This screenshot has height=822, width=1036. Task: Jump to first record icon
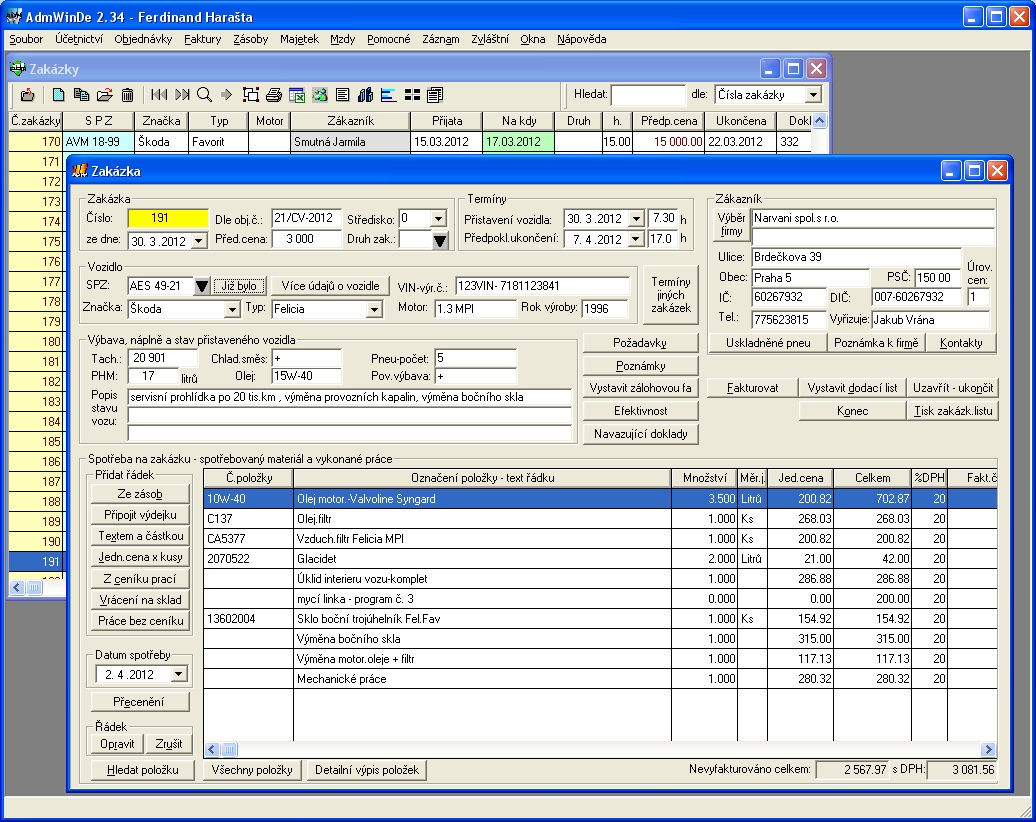tap(159, 95)
